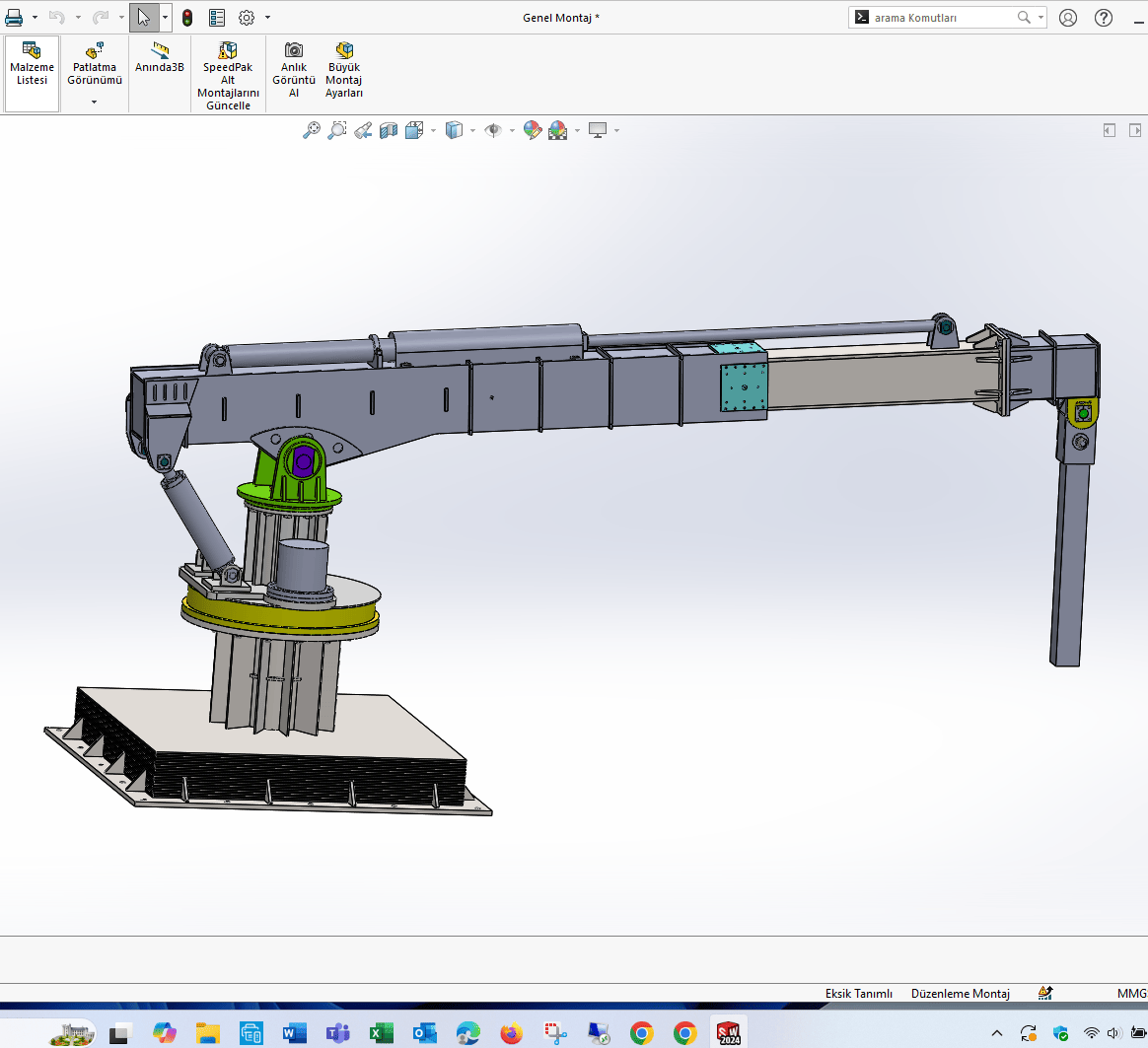Select the Section View icon
The image size is (1148, 1048).
pos(389,130)
